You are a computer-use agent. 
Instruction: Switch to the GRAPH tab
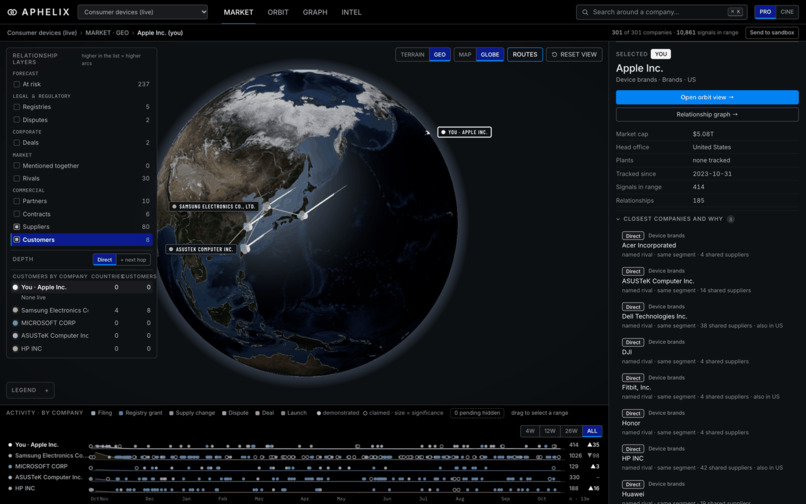[x=315, y=12]
